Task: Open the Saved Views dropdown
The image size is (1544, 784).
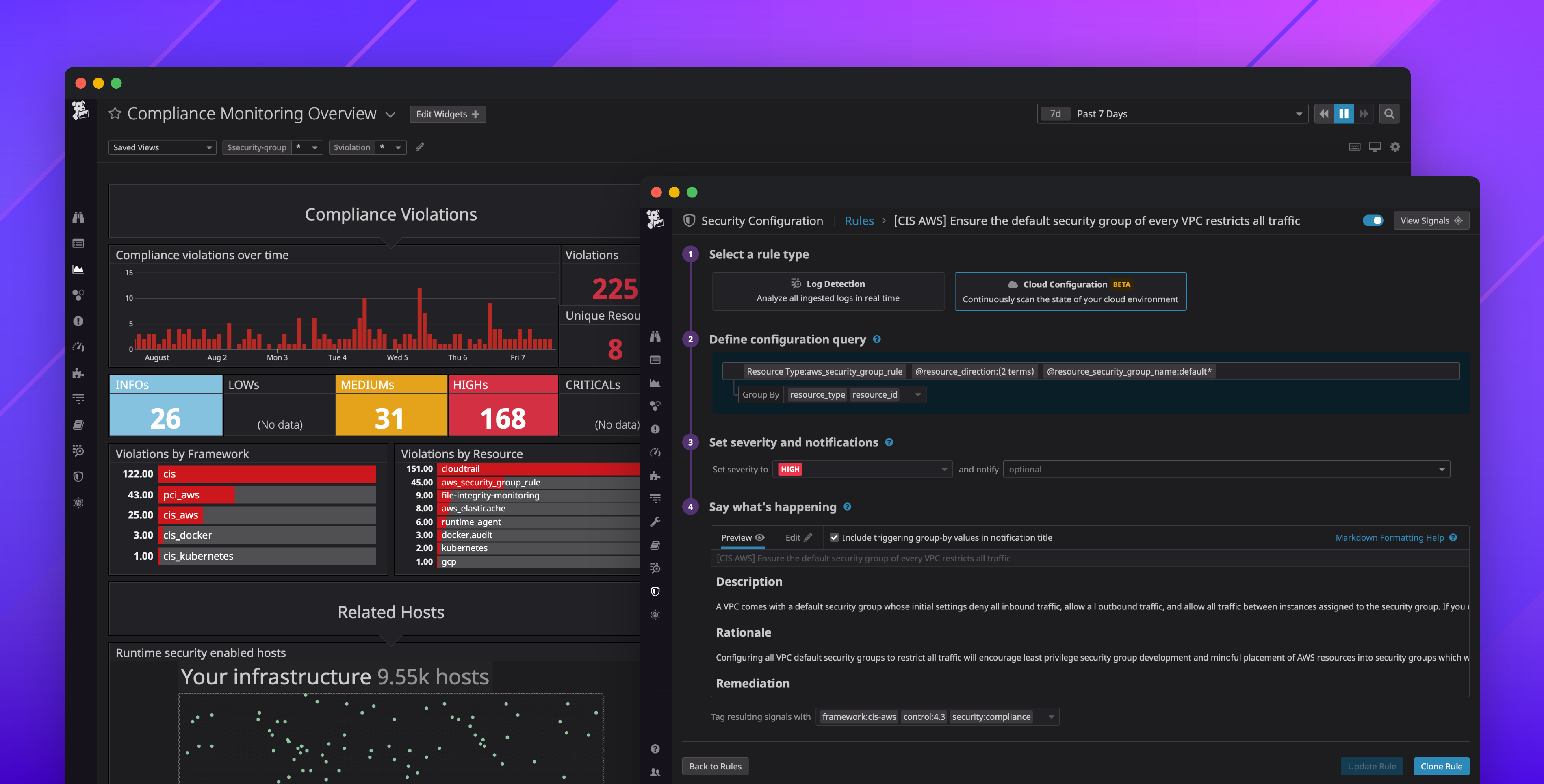Action: 162,147
